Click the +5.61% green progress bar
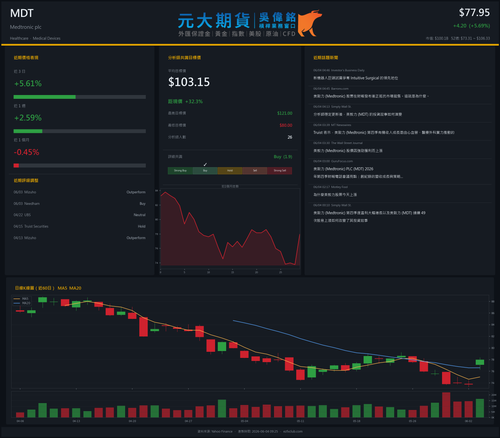The width and height of the screenshot is (500, 438). (x=45, y=97)
